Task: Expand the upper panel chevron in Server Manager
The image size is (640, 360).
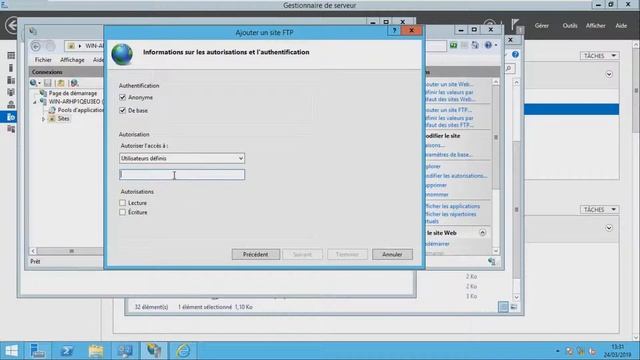Action: pyautogui.click(x=609, y=74)
